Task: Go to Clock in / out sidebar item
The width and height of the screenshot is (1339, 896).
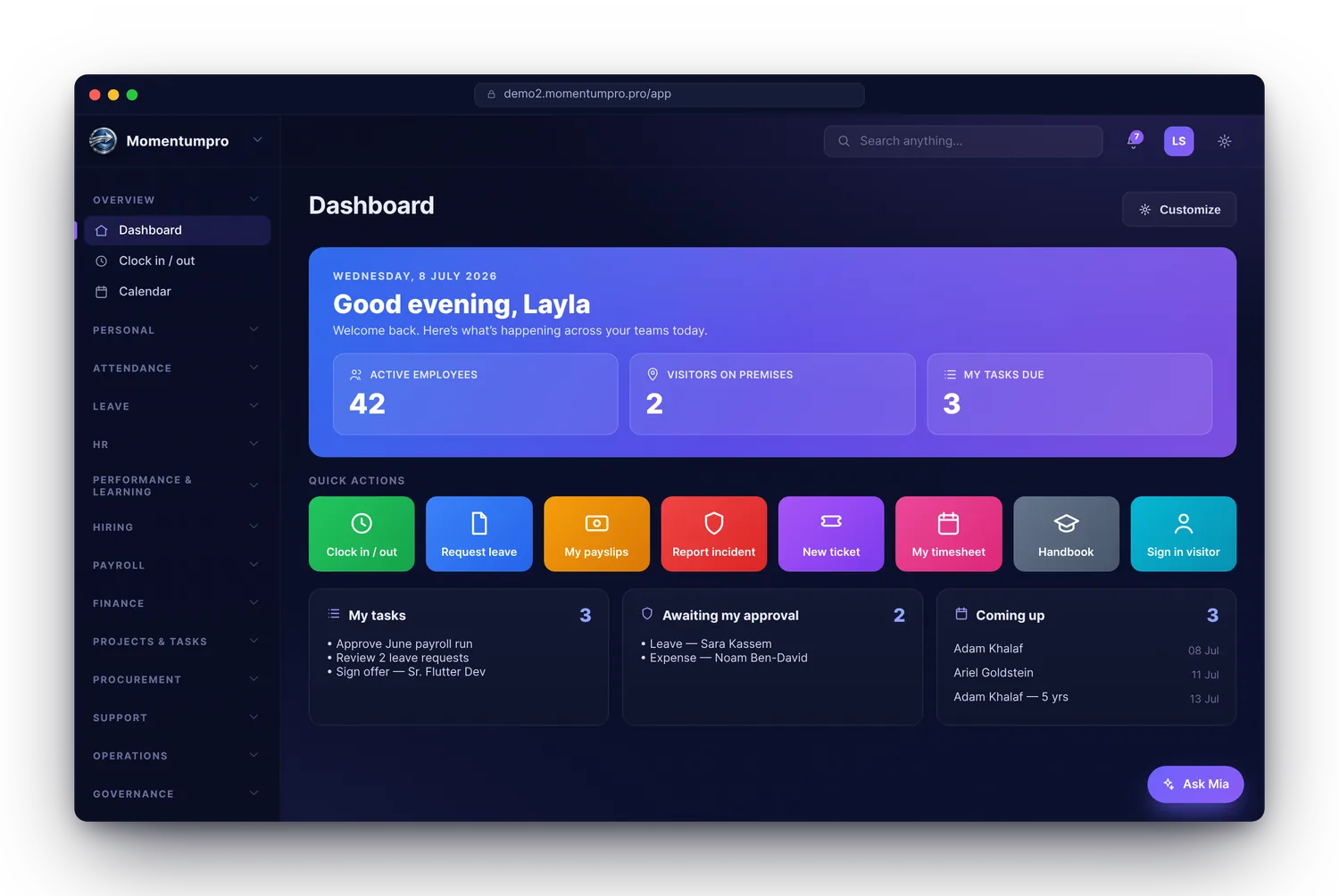Action: [177, 261]
